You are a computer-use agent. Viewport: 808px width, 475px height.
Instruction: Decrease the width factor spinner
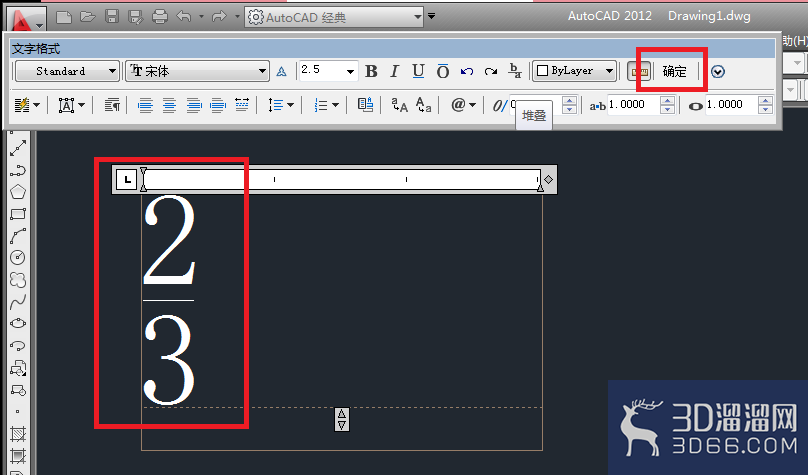tap(765, 109)
